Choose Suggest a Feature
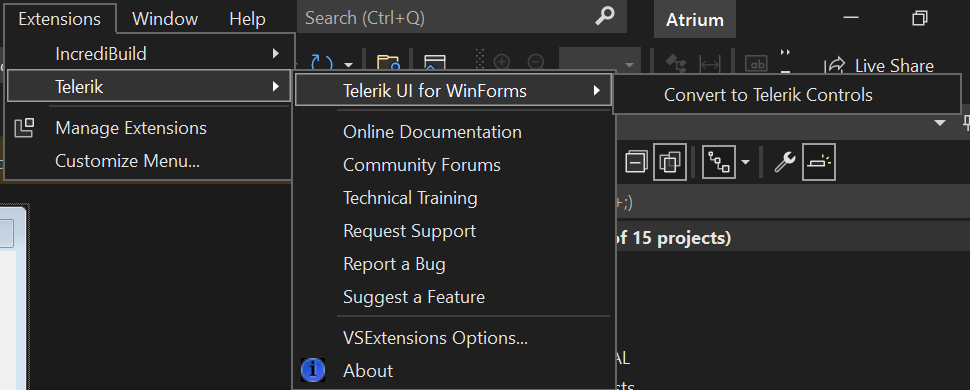 tap(453, 297)
